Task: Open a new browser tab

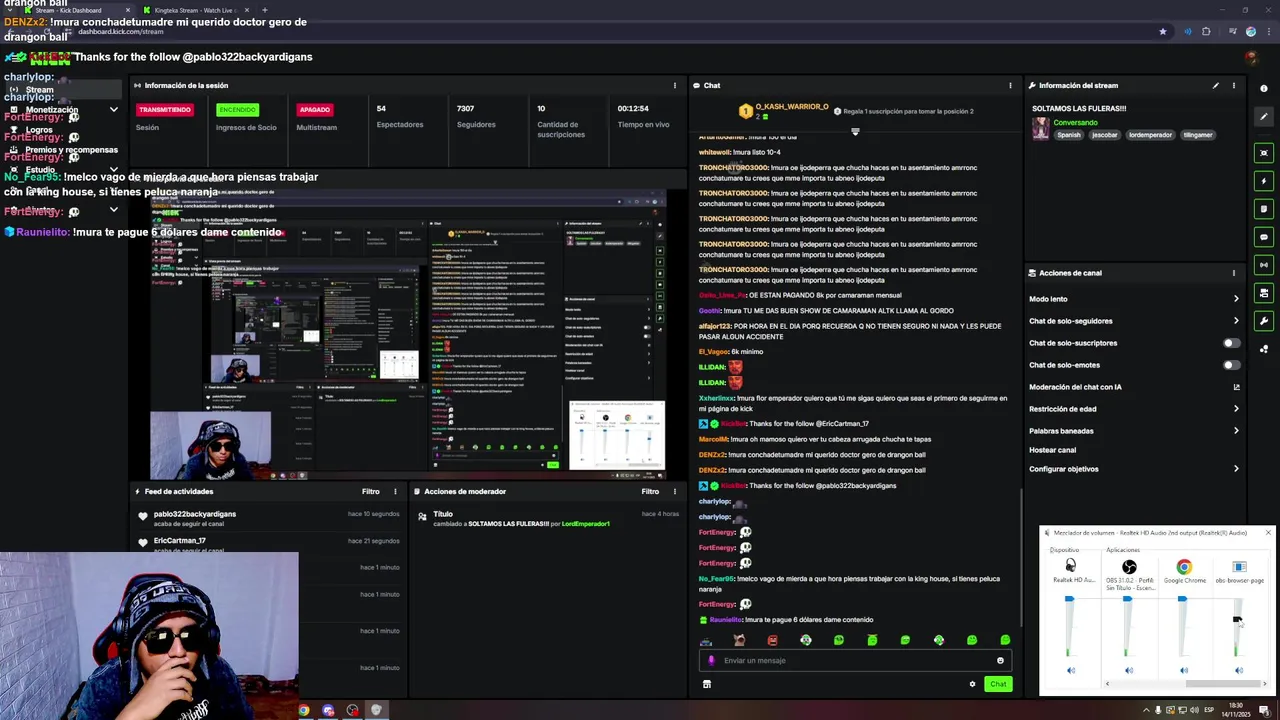Action: click(x=264, y=10)
